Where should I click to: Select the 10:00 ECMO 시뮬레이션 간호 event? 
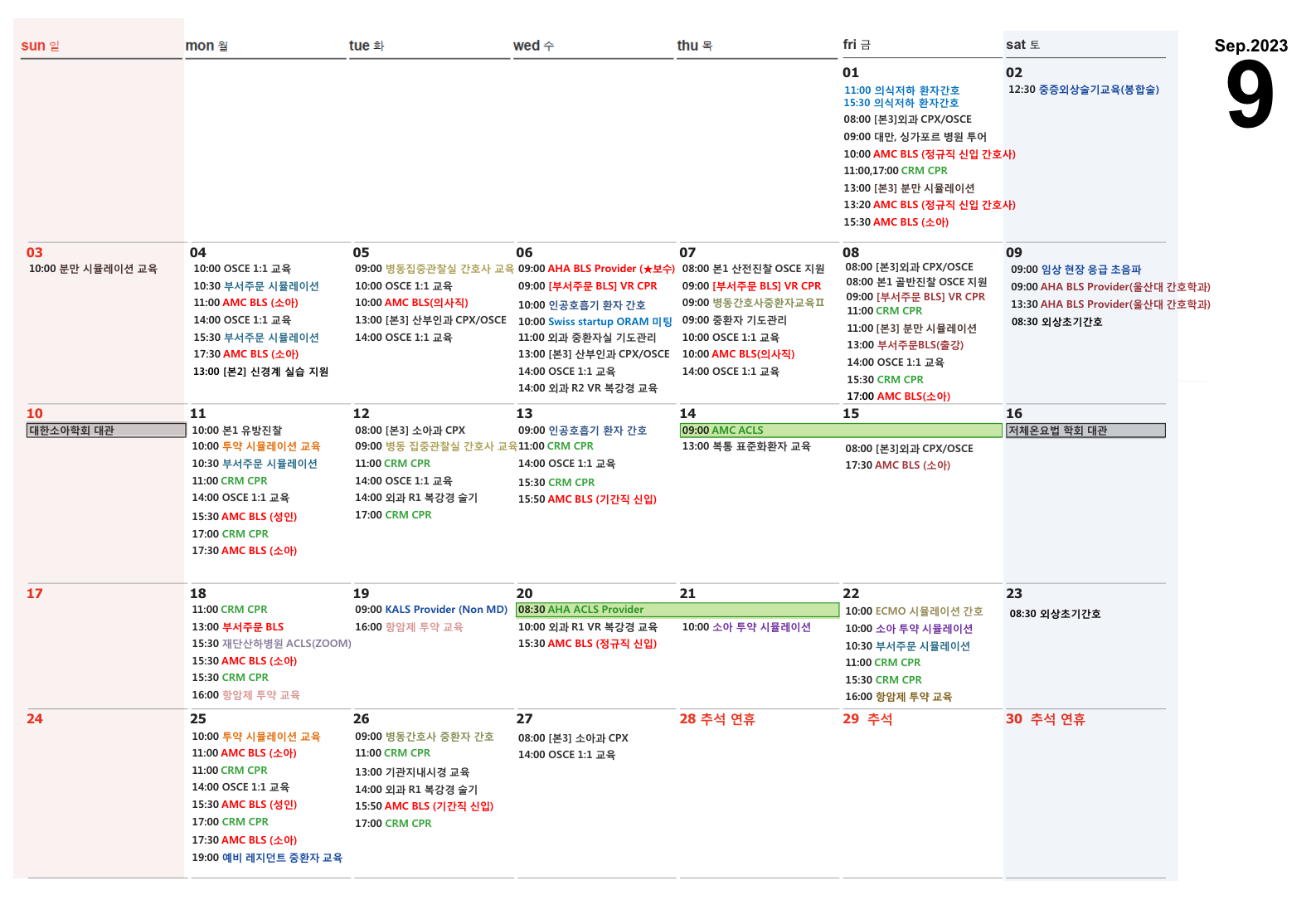(x=913, y=611)
